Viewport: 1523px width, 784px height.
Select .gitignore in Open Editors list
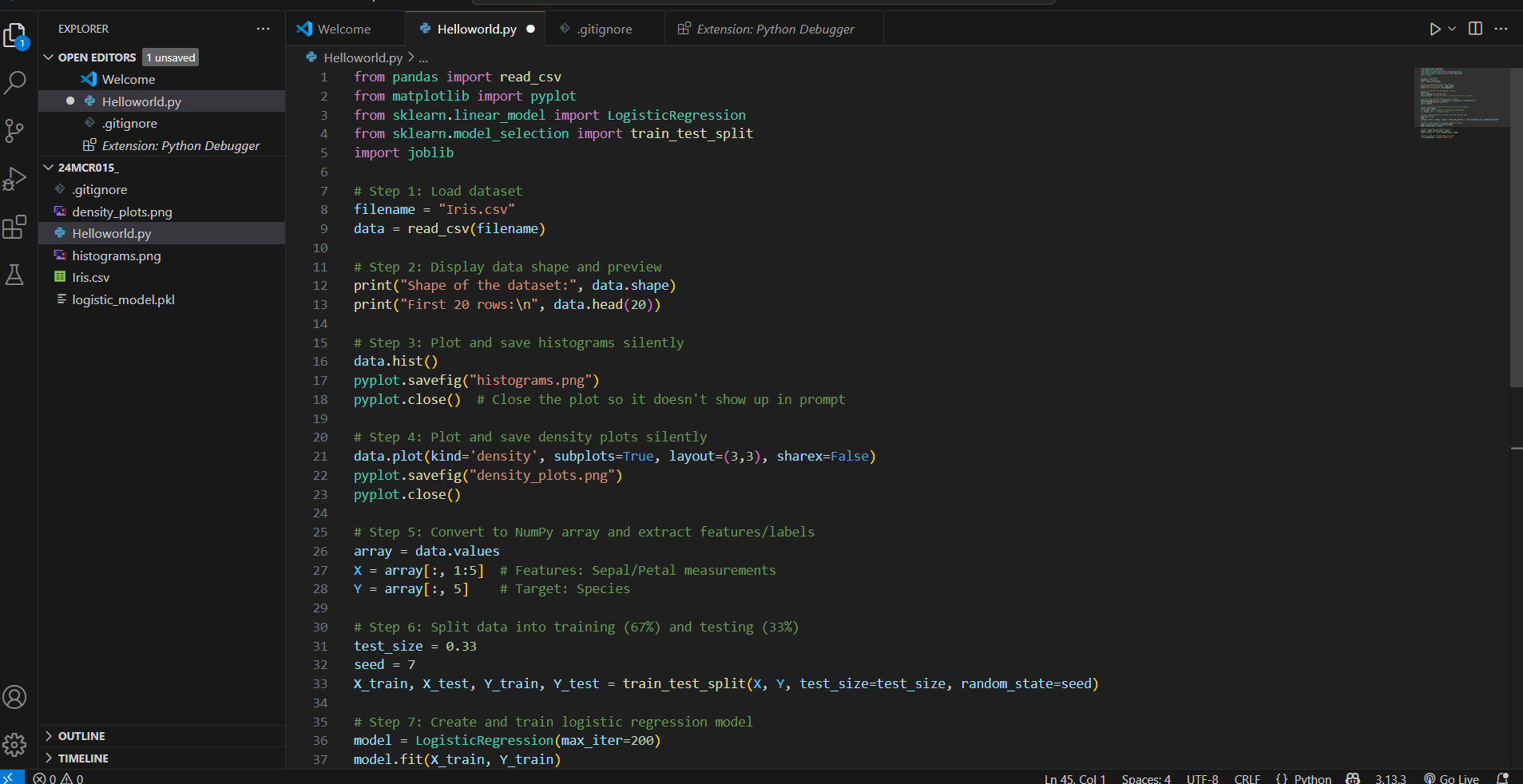tap(161, 123)
